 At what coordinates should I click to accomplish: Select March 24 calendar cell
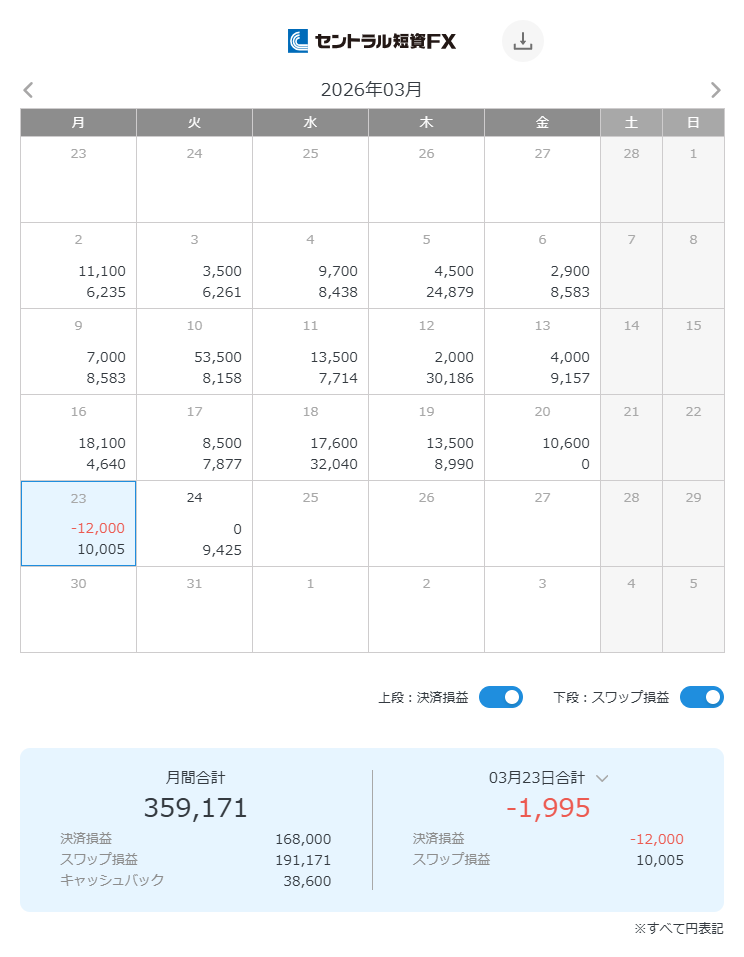(194, 523)
